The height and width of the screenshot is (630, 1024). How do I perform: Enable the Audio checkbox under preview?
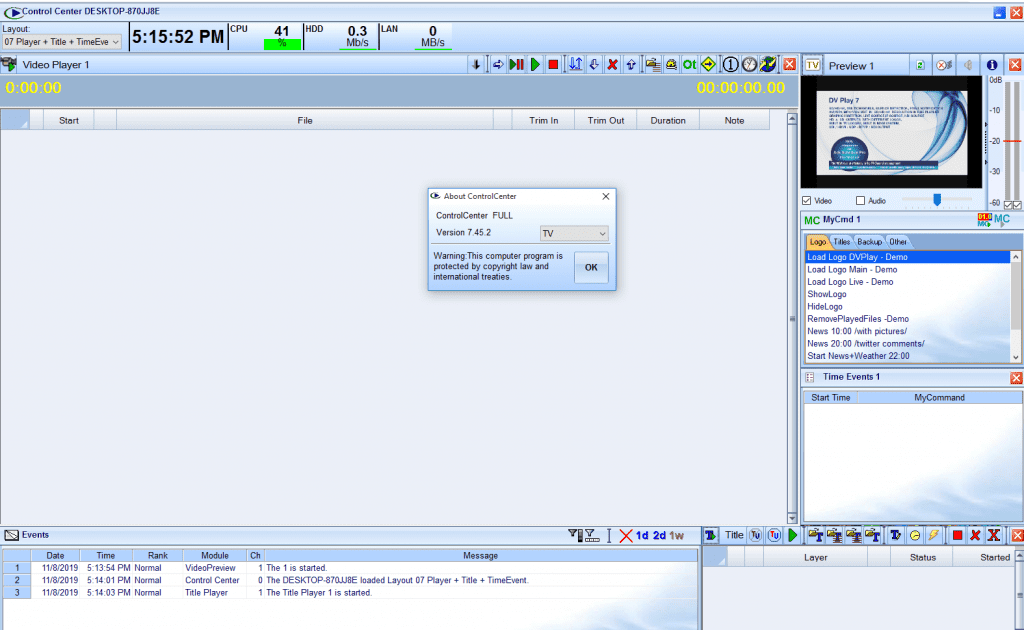tap(861, 201)
